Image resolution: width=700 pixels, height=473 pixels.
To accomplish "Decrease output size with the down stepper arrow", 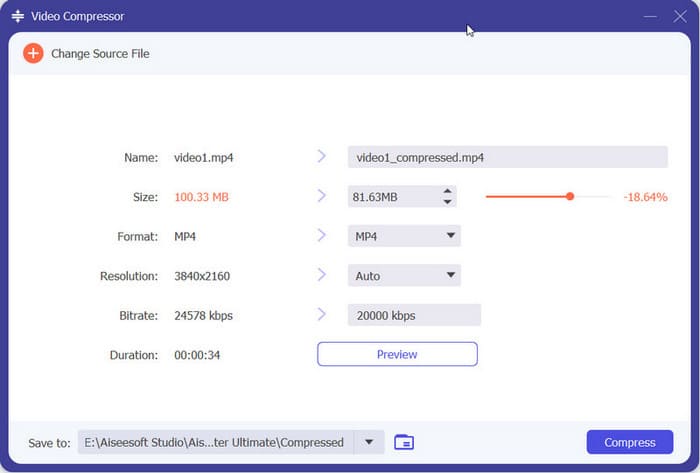I will [447, 202].
